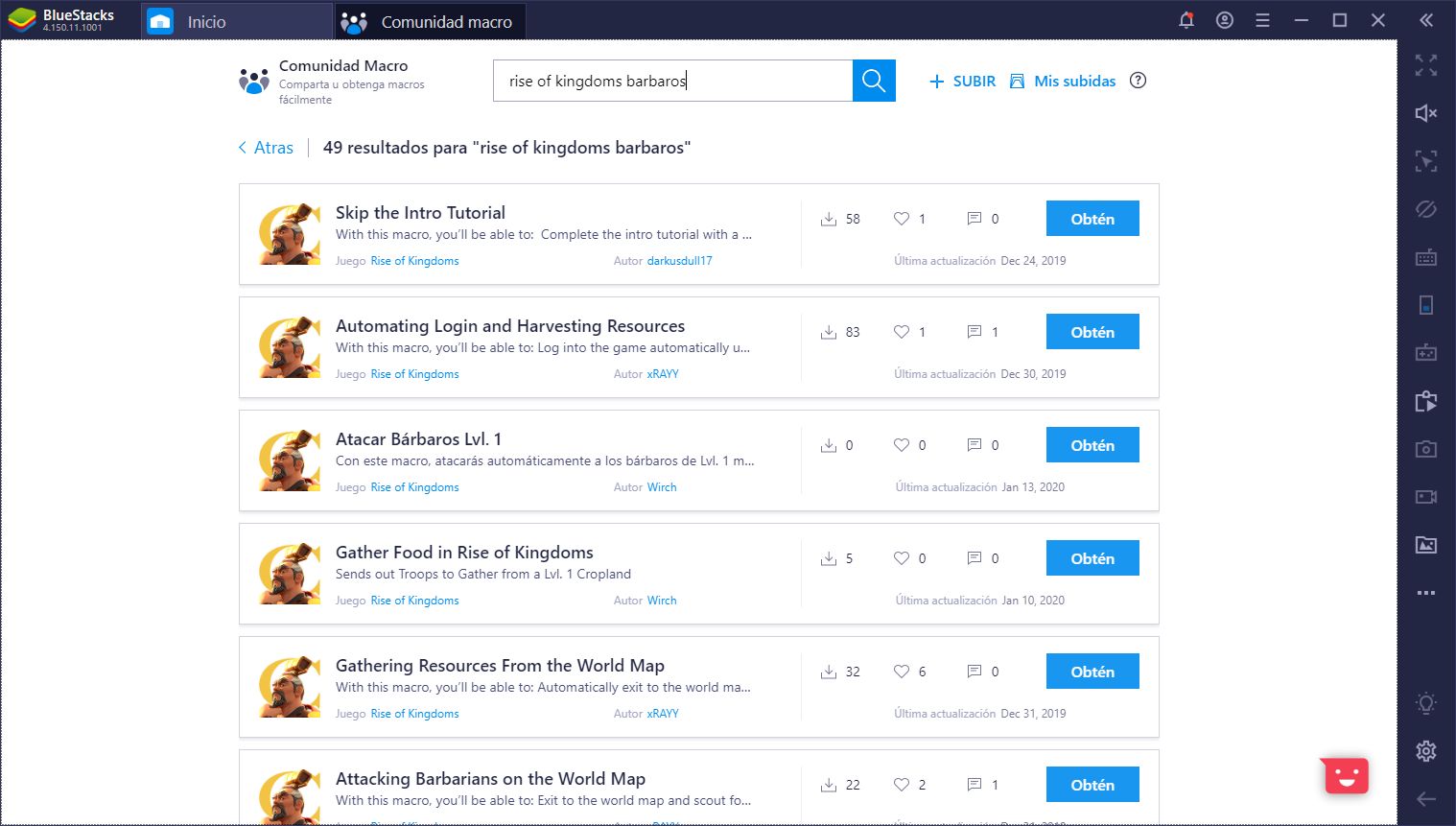This screenshot has height=826, width=1456.
Task: Click Obtén for Gather Food in Rise of Kingdoms
Action: (1092, 558)
